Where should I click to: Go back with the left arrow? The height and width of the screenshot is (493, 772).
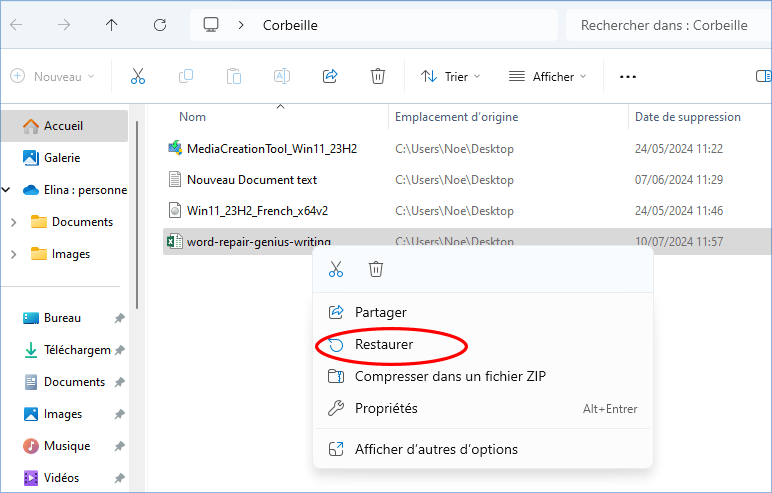point(16,25)
